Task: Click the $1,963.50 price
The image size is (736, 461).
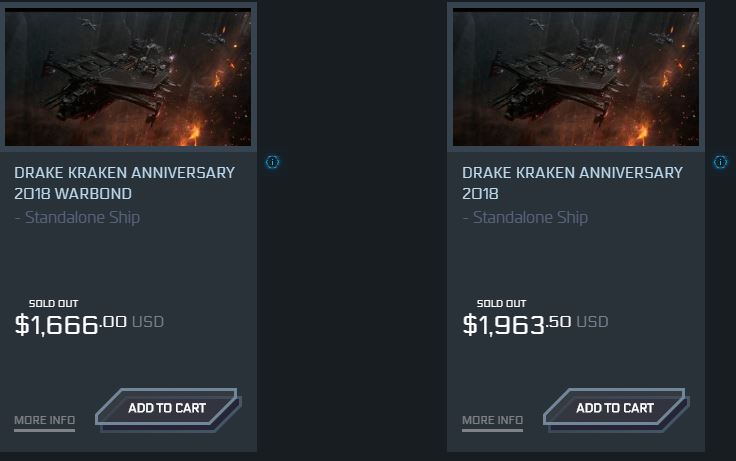Action: (519, 323)
